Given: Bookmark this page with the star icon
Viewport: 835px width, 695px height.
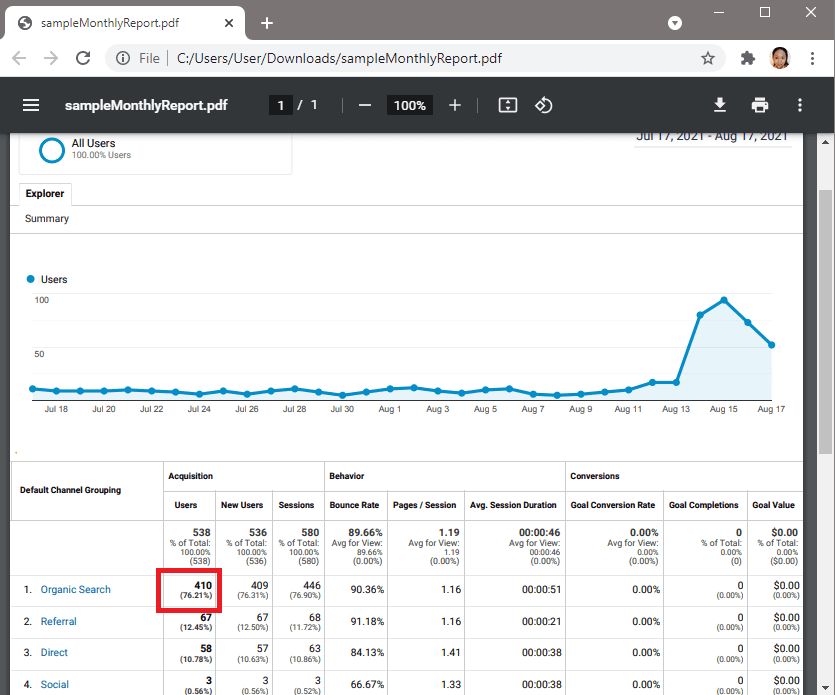Looking at the screenshot, I should (708, 58).
